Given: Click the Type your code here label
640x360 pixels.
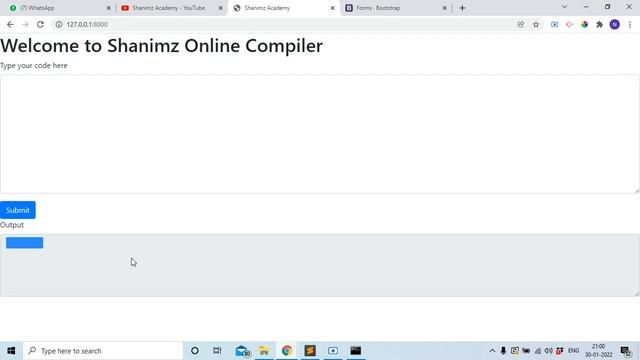Looking at the screenshot, I should pyautogui.click(x=33, y=66).
